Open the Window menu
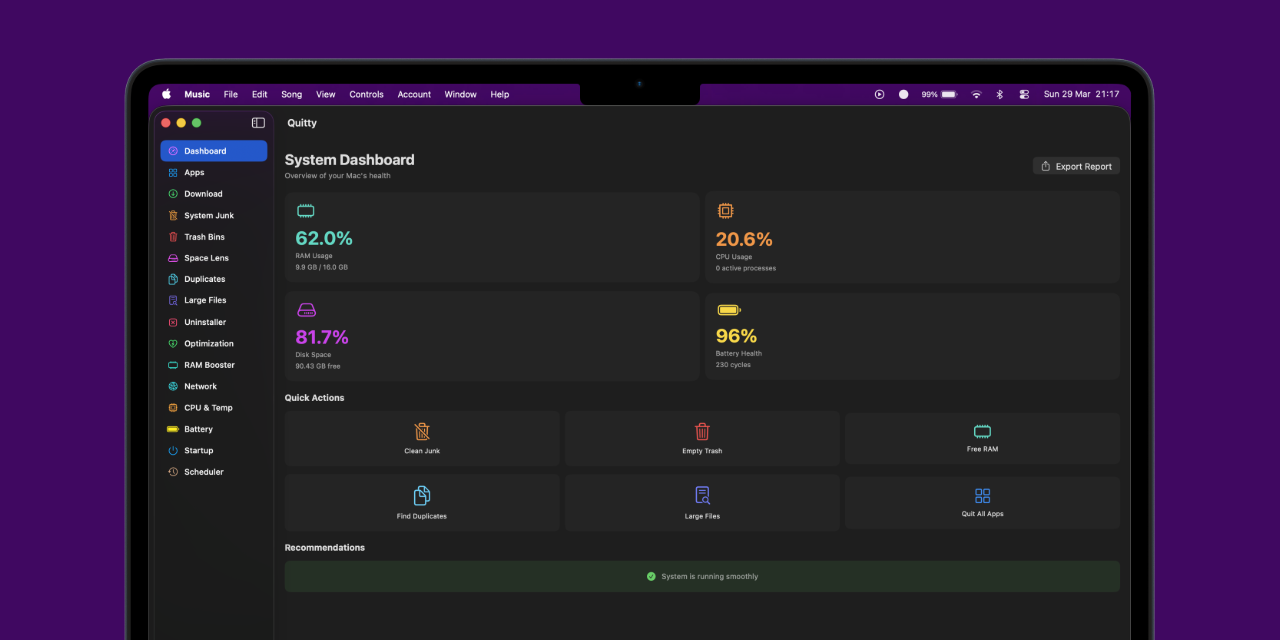 point(461,94)
